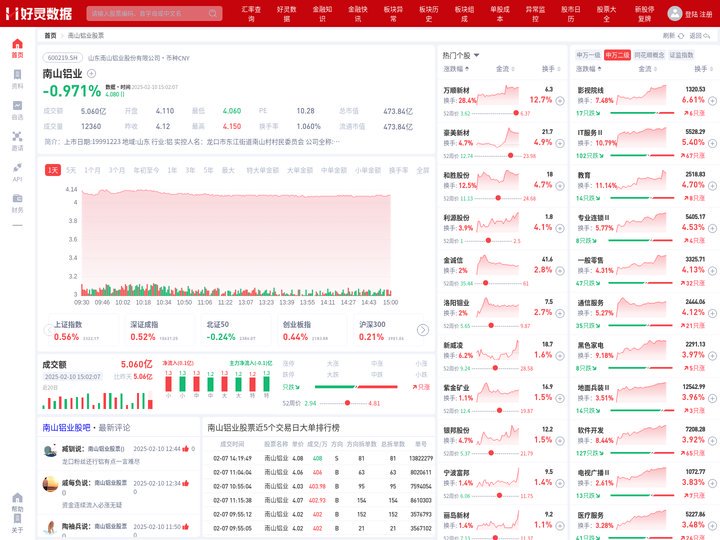
Task: Add 教育 sector with its plus icon
Action: point(712,186)
